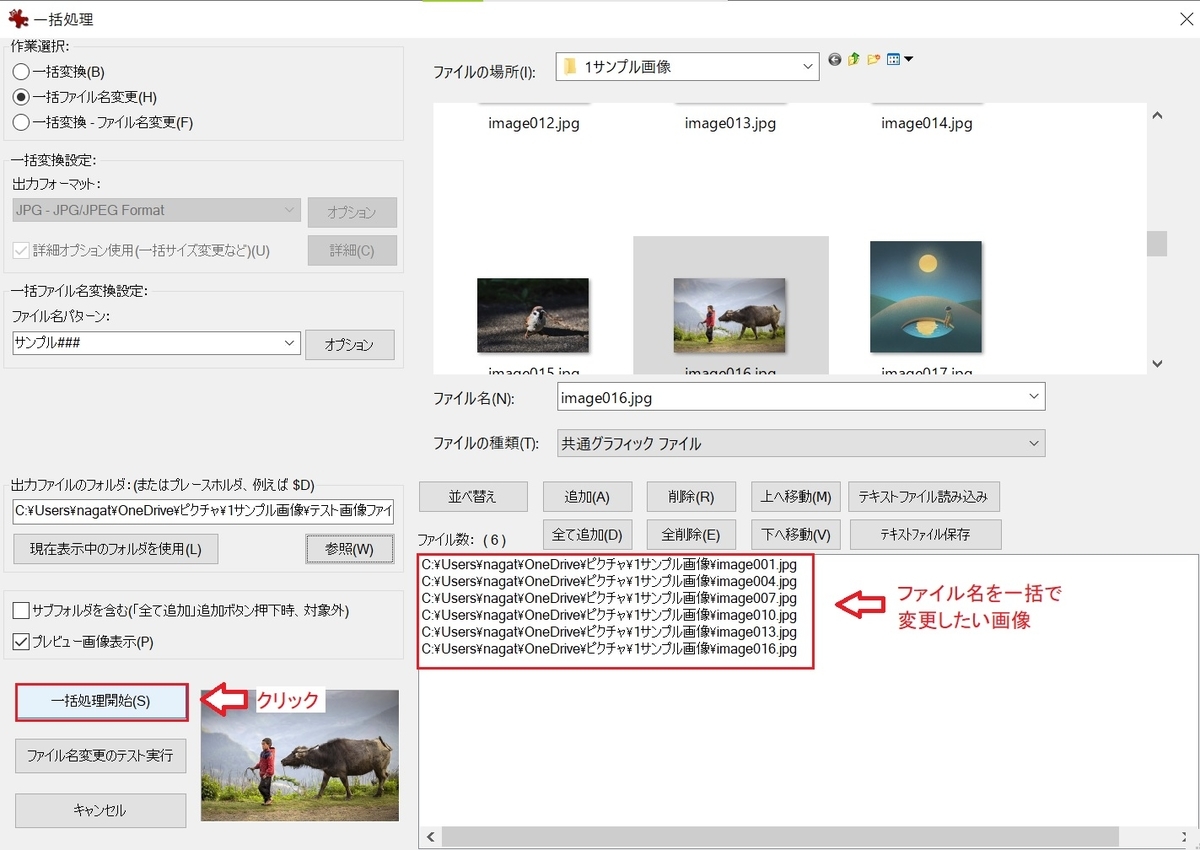Close the 一括処理 dialog window
This screenshot has width=1200, height=850.
pos(1186,18)
